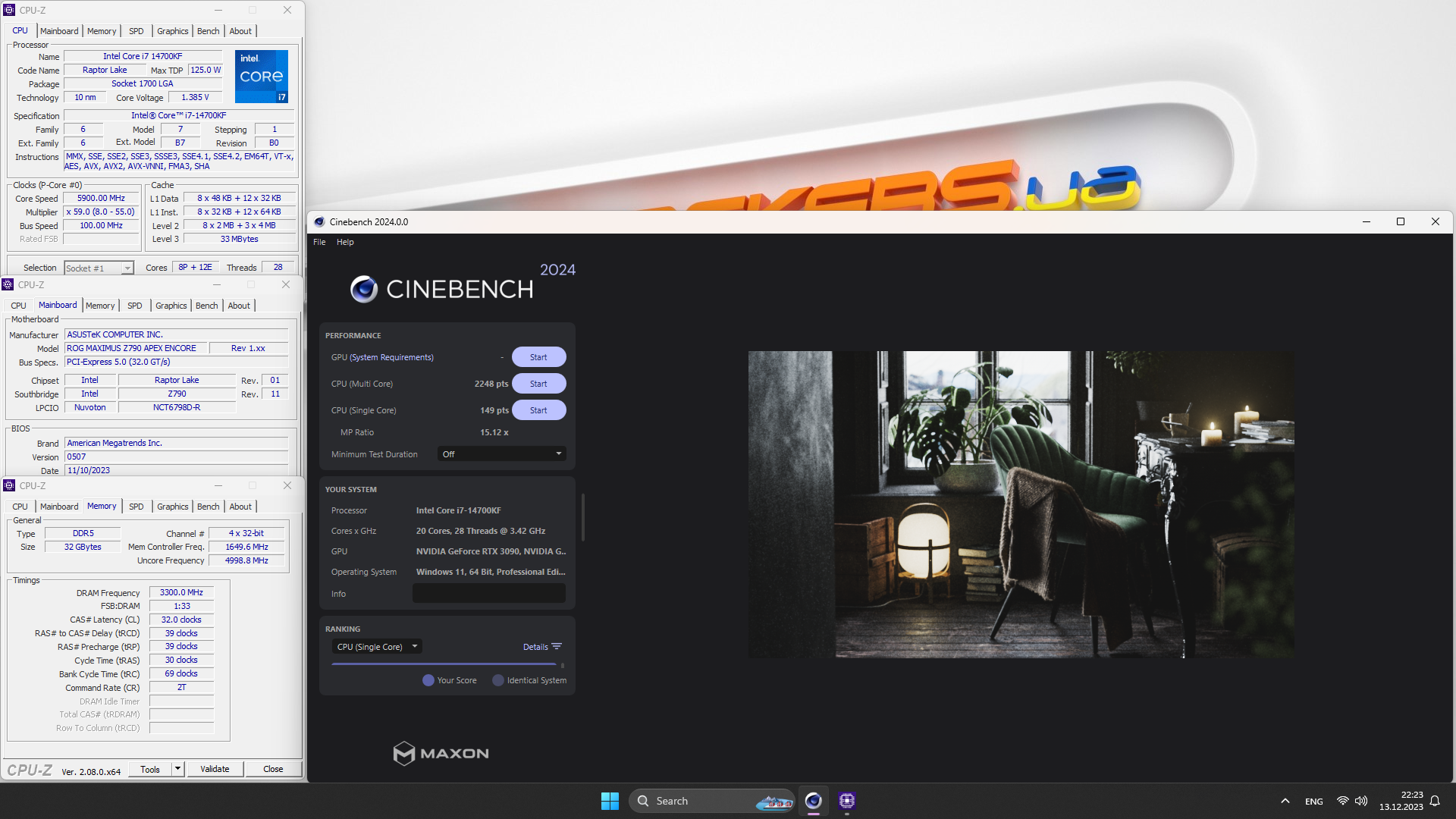The image size is (1456, 819).
Task: Click the 2248 pts multi core score
Action: (x=491, y=384)
